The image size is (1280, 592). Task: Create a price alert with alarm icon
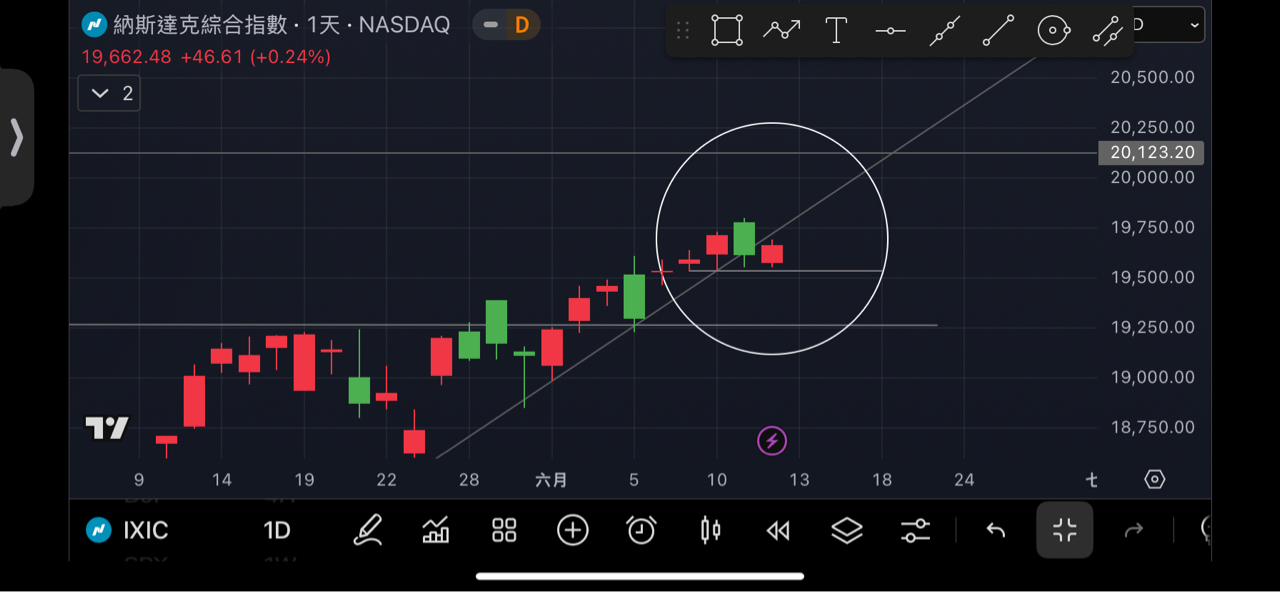pyautogui.click(x=641, y=530)
